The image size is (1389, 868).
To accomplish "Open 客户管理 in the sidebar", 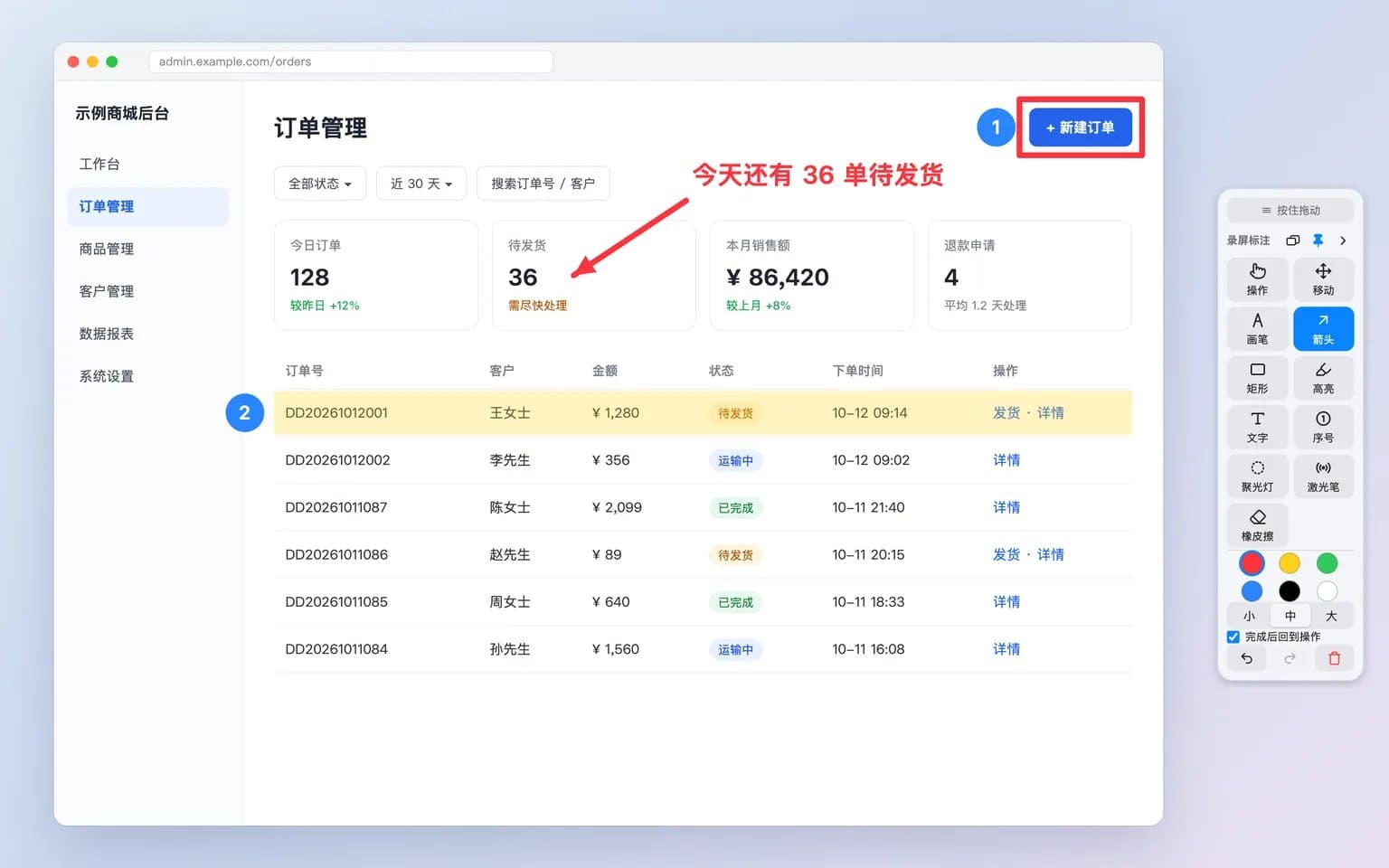I will [x=147, y=291].
